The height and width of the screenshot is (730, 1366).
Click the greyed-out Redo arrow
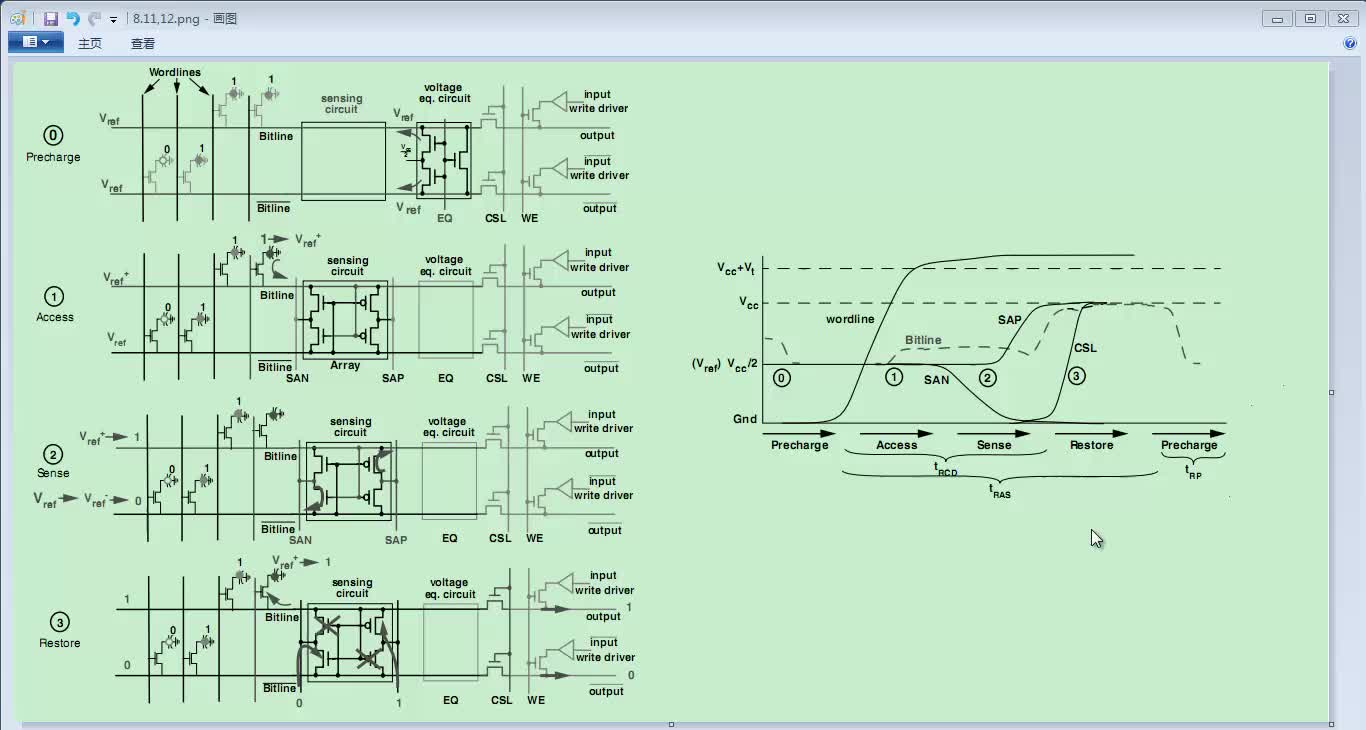[x=94, y=19]
